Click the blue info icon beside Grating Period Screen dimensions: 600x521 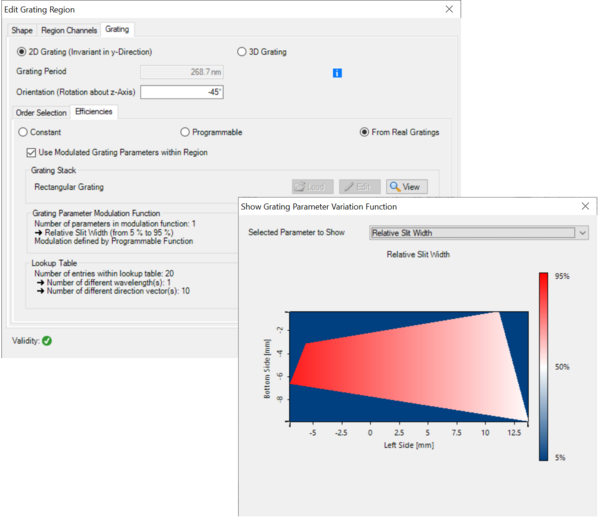click(x=337, y=73)
